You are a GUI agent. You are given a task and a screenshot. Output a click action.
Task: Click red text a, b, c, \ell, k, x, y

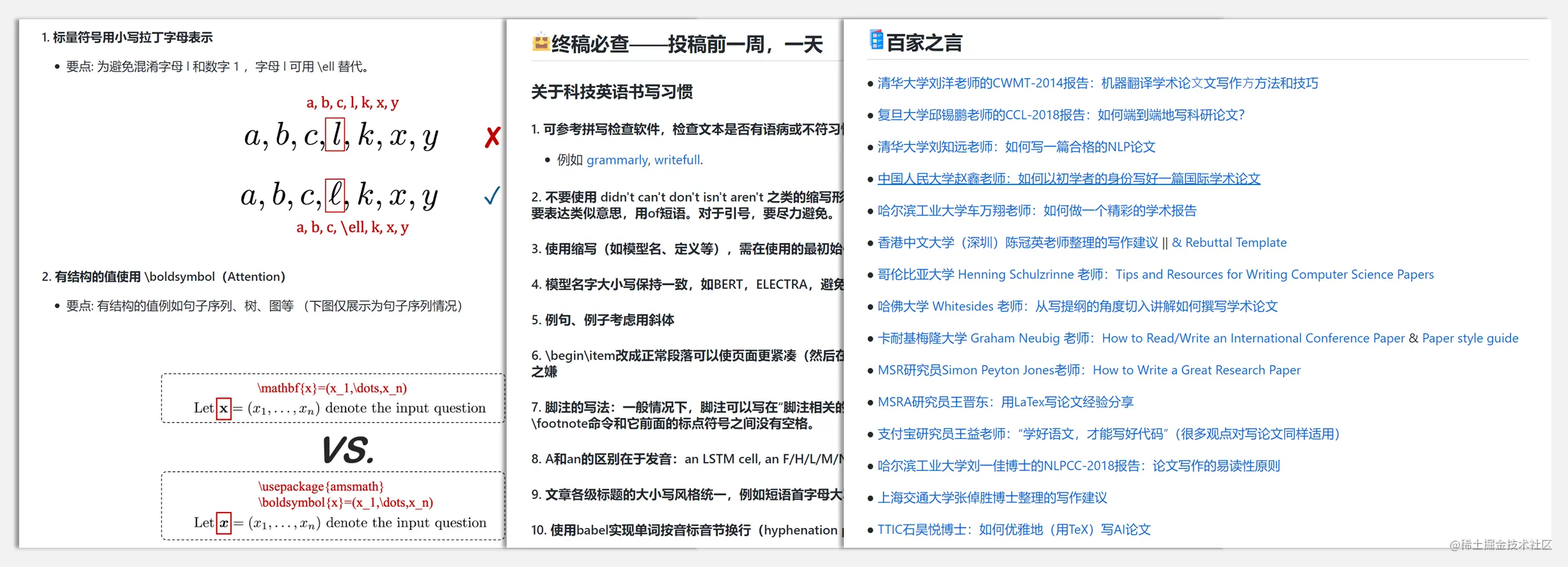352,227
